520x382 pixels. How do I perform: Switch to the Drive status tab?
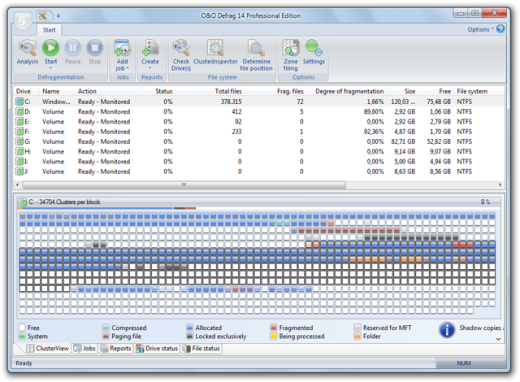pos(157,348)
